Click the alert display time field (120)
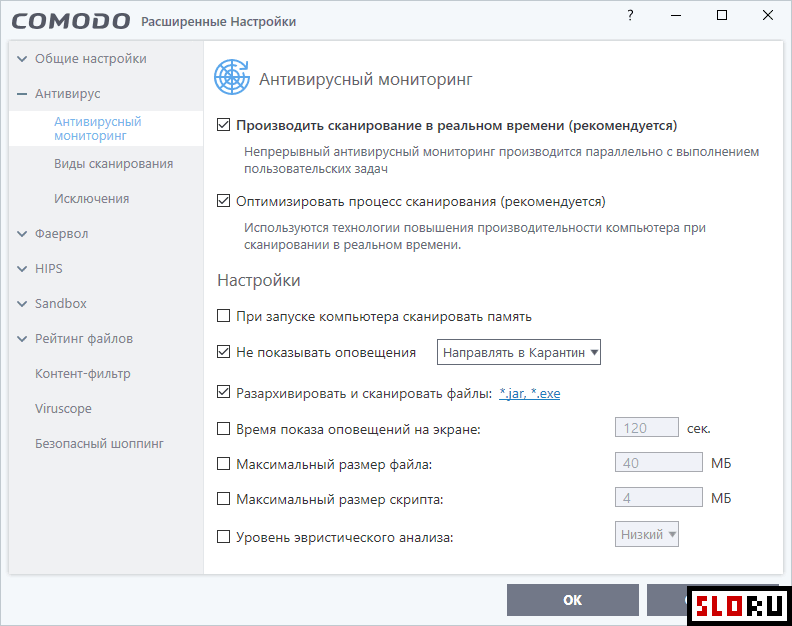This screenshot has width=792, height=626. tap(647, 427)
